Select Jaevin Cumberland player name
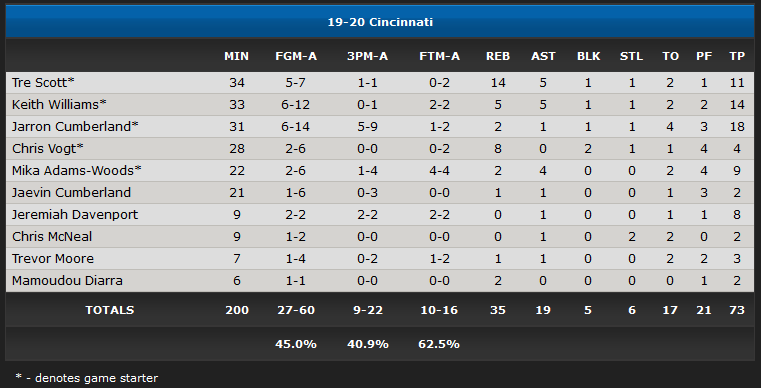The image size is (761, 388). 71,192
